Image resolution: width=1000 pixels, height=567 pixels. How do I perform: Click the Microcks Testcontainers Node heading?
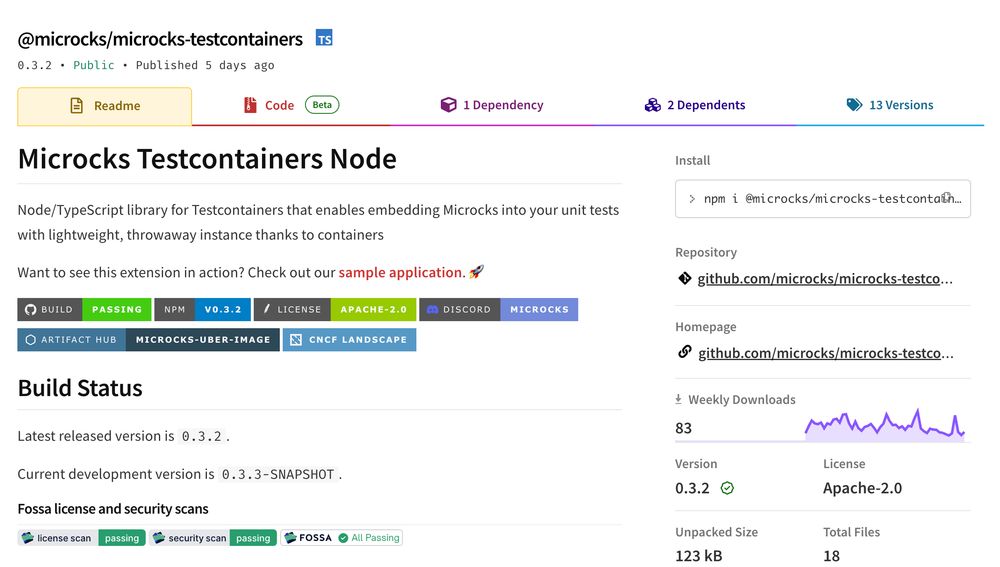click(x=207, y=159)
